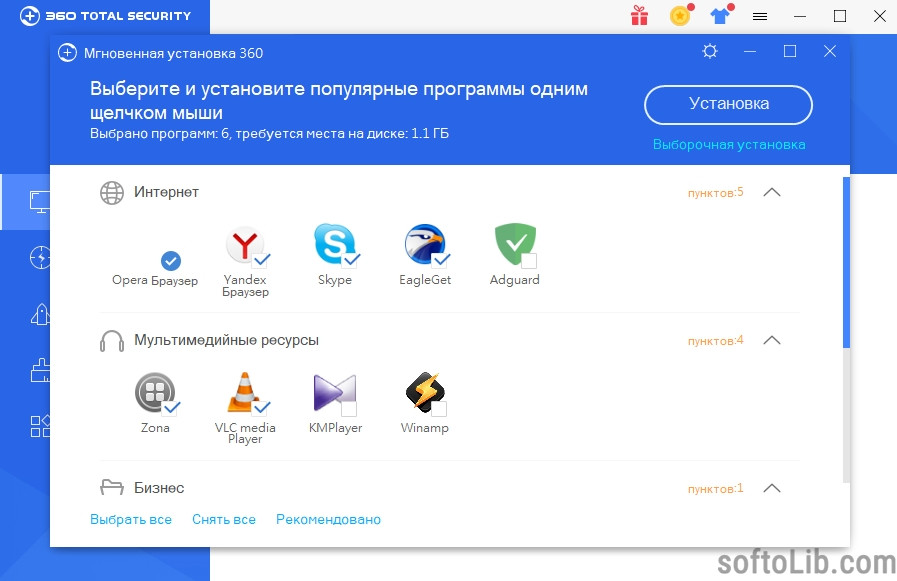Open the T-shirt themes icon
Screen dimensions: 897x581
(720, 15)
